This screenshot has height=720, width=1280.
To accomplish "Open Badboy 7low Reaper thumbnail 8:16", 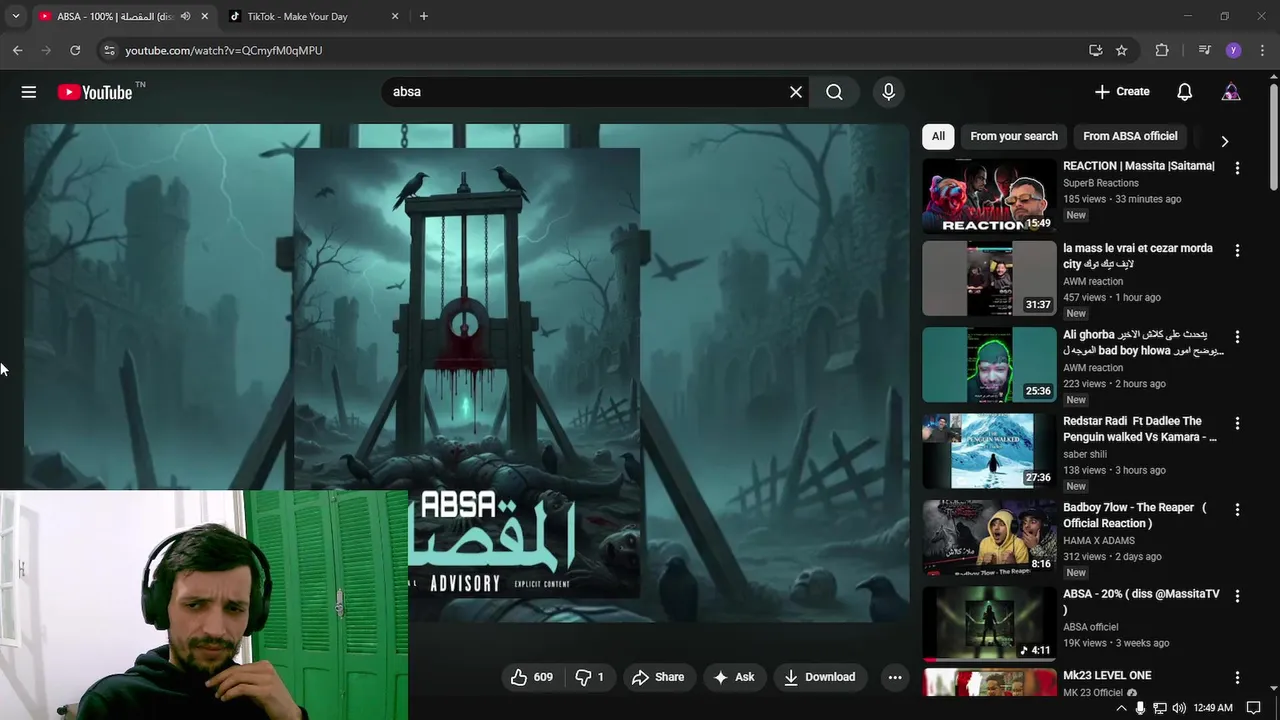I will coord(989,538).
